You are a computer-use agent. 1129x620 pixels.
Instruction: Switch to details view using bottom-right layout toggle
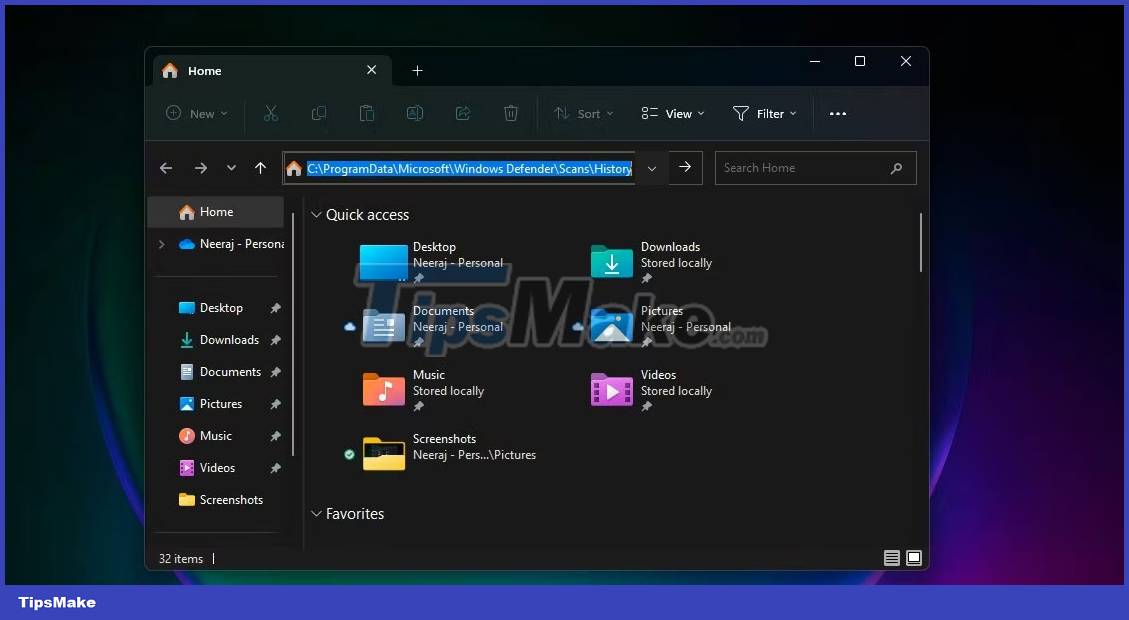(x=891, y=558)
